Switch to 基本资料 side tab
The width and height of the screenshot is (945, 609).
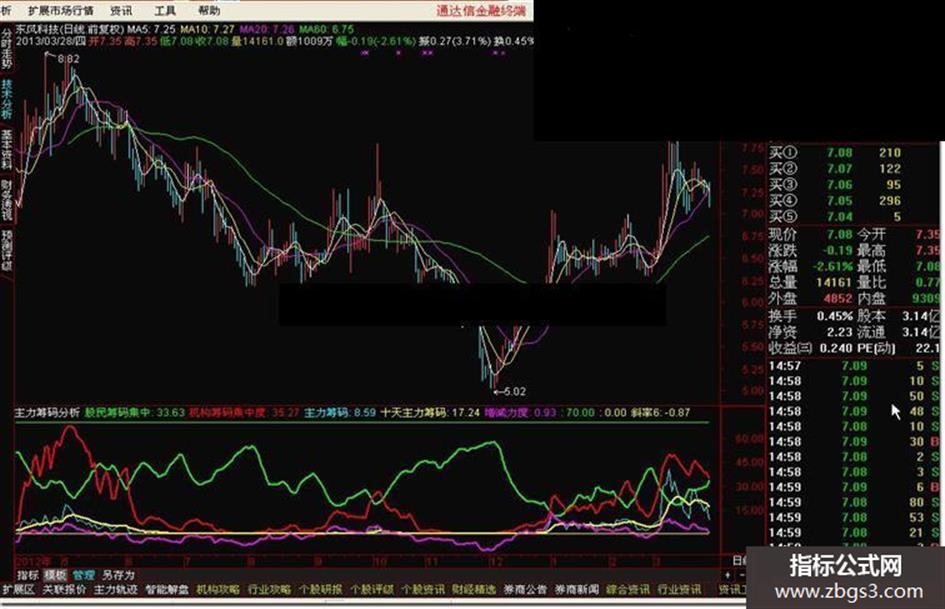(x=6, y=149)
